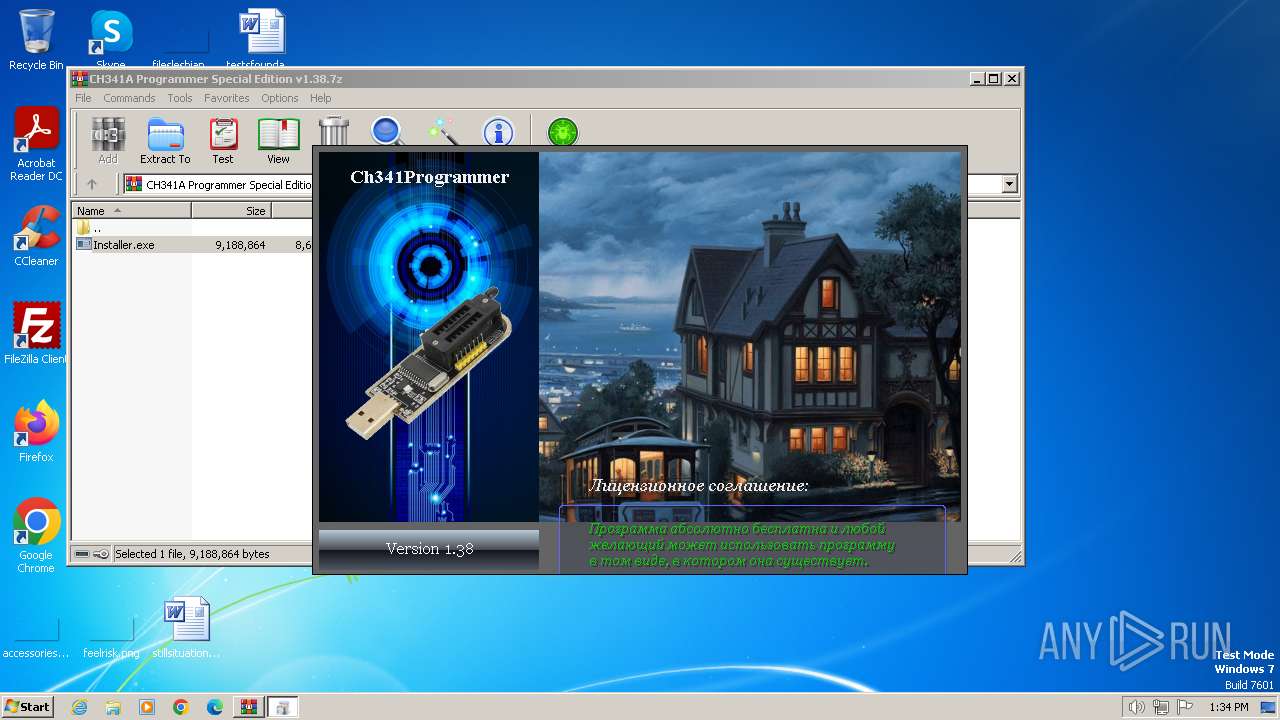Click the Ch341Programmer title in installer
This screenshot has width=1280, height=720.
(x=429, y=177)
